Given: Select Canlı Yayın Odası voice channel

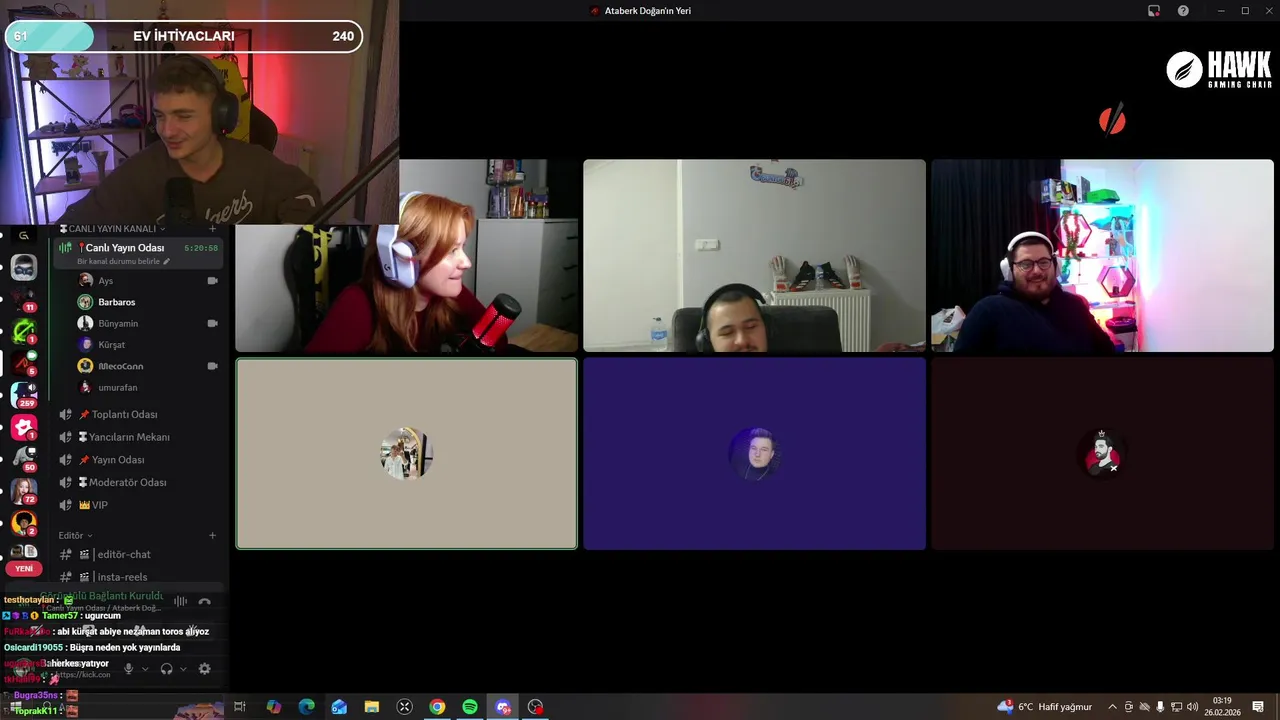Looking at the screenshot, I should tap(138, 253).
